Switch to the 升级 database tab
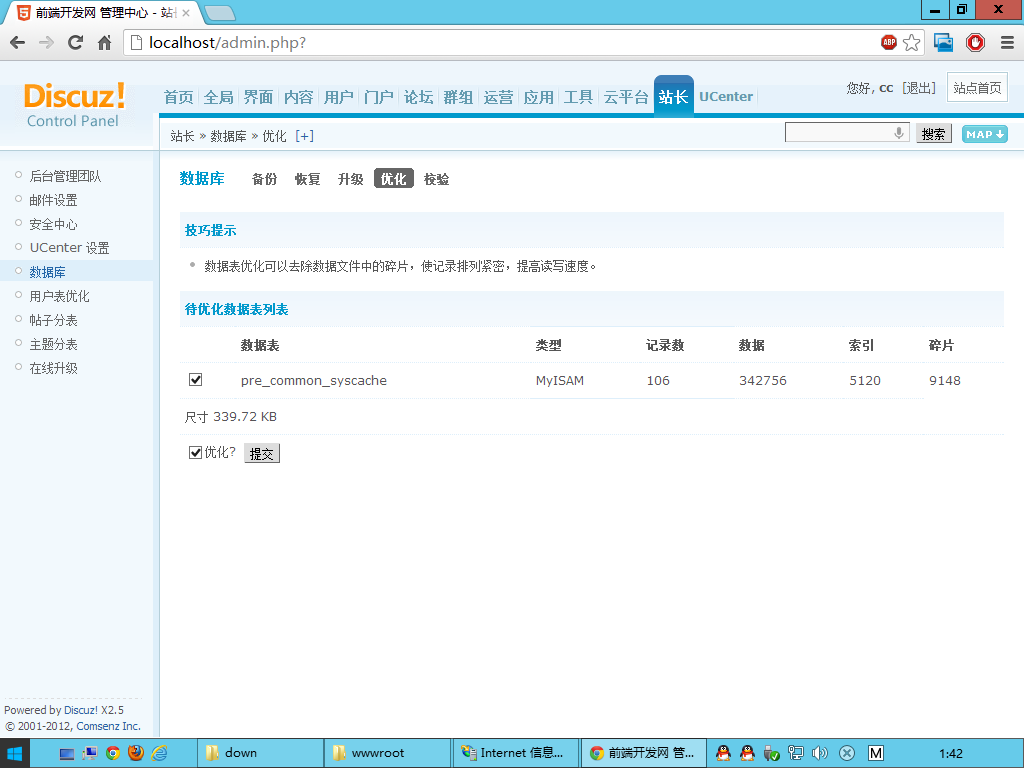This screenshot has height=768, width=1024. pyautogui.click(x=351, y=179)
